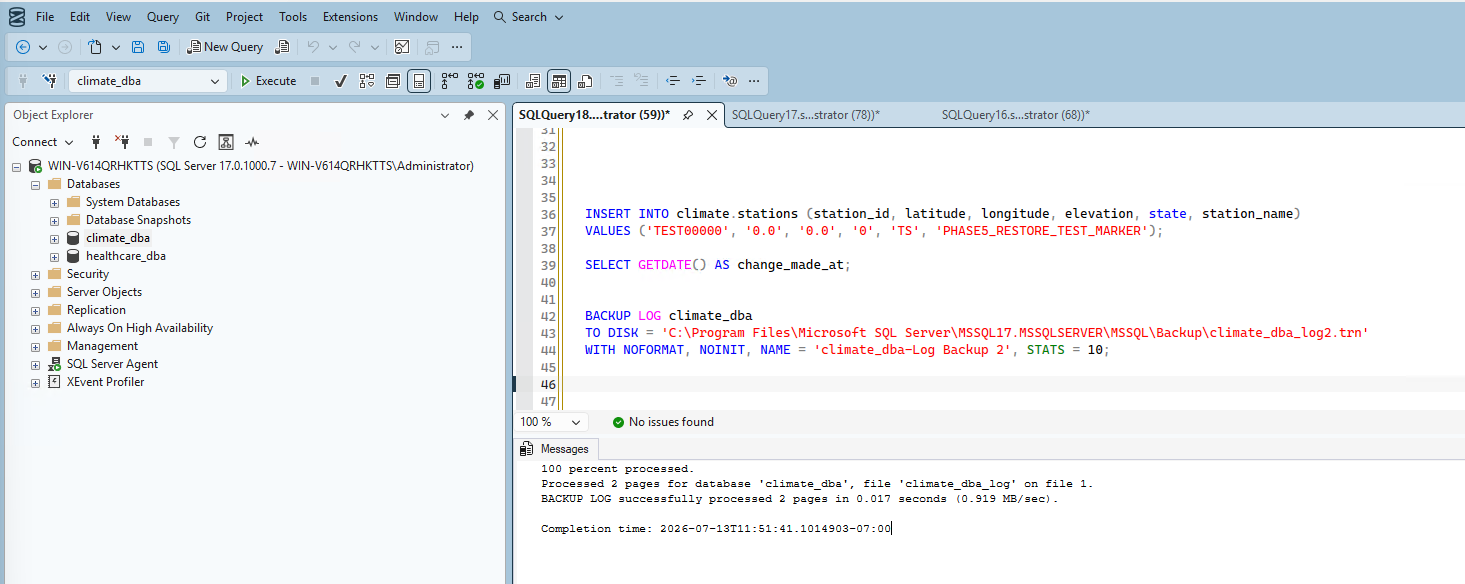Click the Object Explorer hierarchy diagram icon
This screenshot has height=584, width=1465.
pyautogui.click(x=226, y=142)
